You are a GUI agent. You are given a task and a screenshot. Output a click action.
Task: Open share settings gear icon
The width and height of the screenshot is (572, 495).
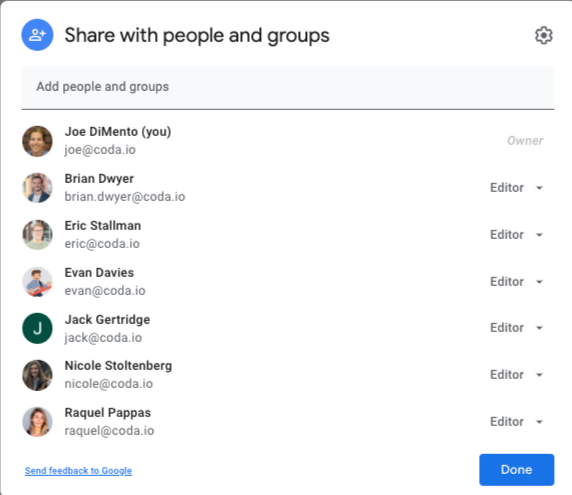[x=544, y=35]
